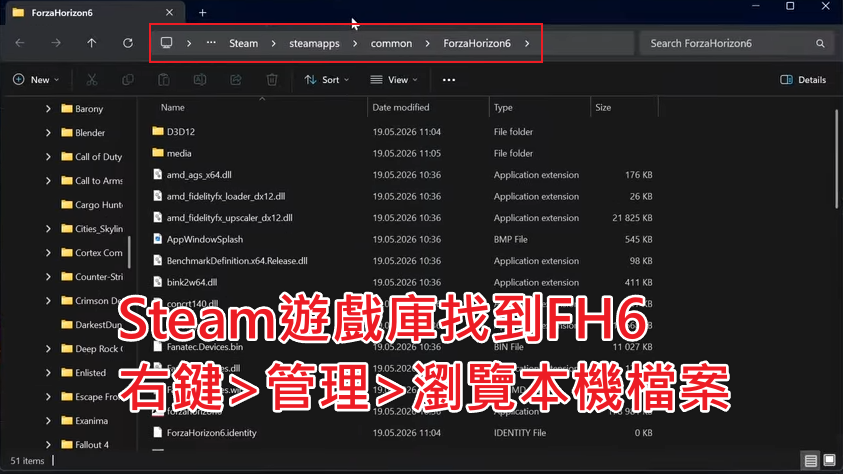Go back to the previous folder
This screenshot has width=843, height=474.
(x=20, y=43)
